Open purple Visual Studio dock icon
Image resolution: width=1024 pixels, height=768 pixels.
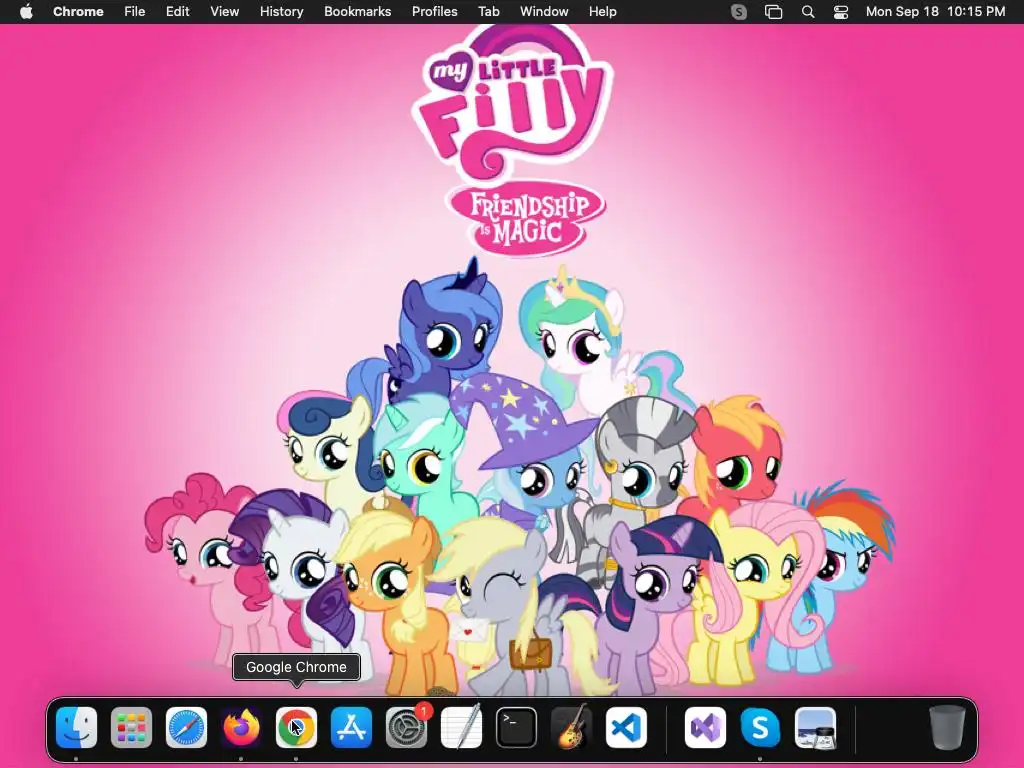pos(705,728)
